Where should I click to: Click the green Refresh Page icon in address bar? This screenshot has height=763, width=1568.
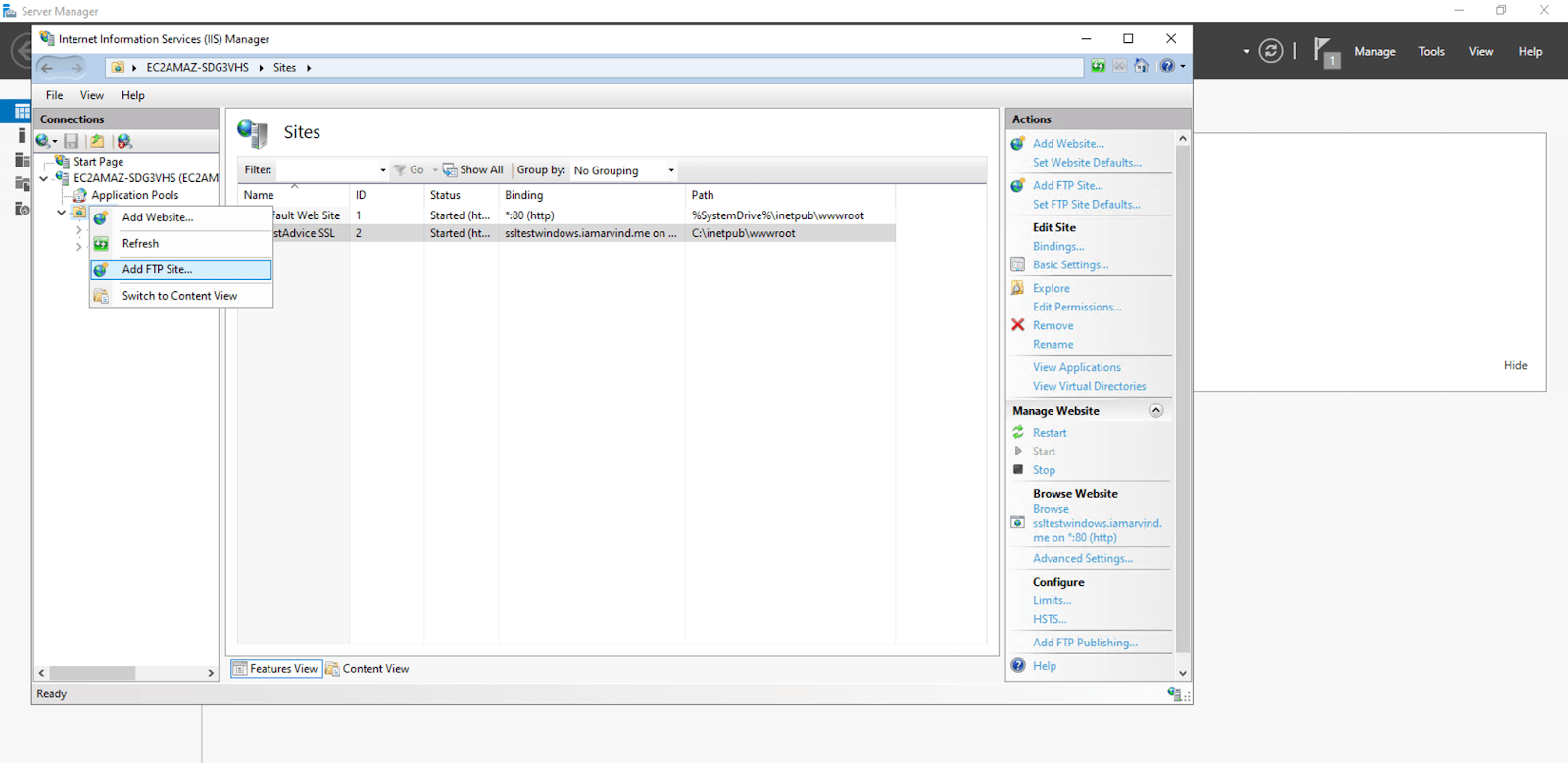(x=1099, y=67)
